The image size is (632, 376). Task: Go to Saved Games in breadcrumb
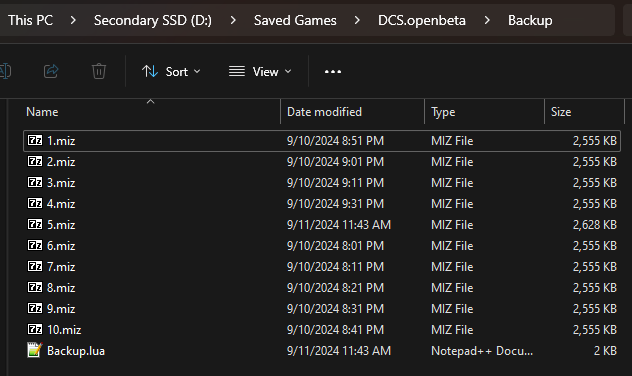click(295, 20)
